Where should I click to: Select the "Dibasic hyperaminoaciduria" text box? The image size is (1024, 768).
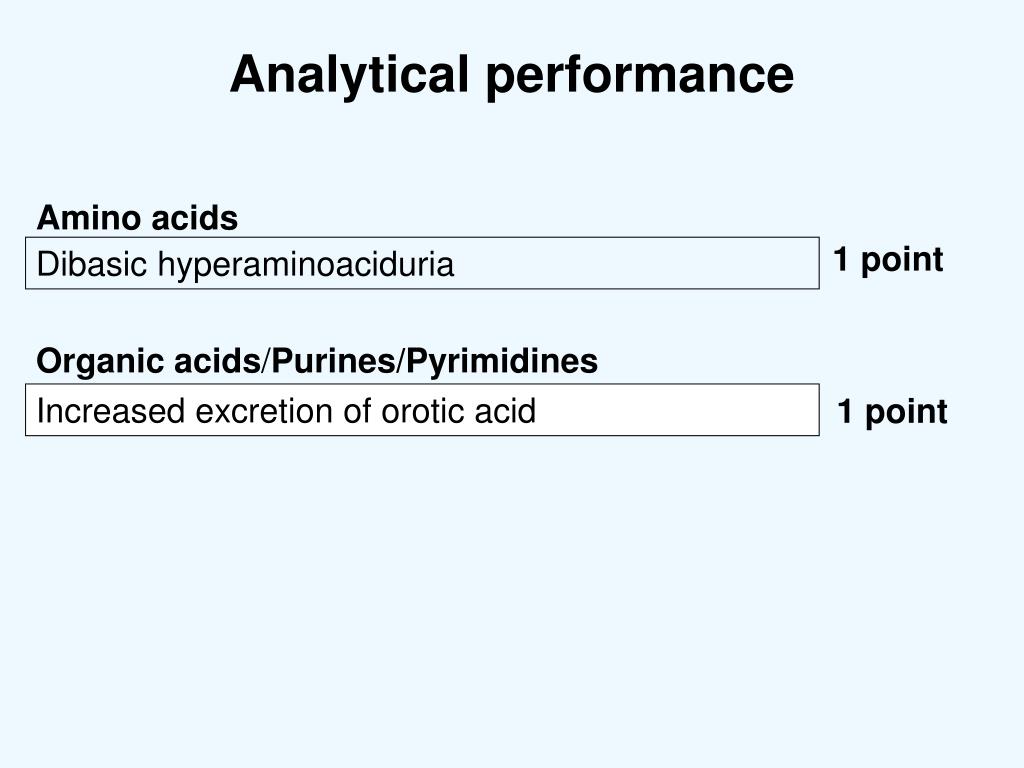tap(422, 264)
